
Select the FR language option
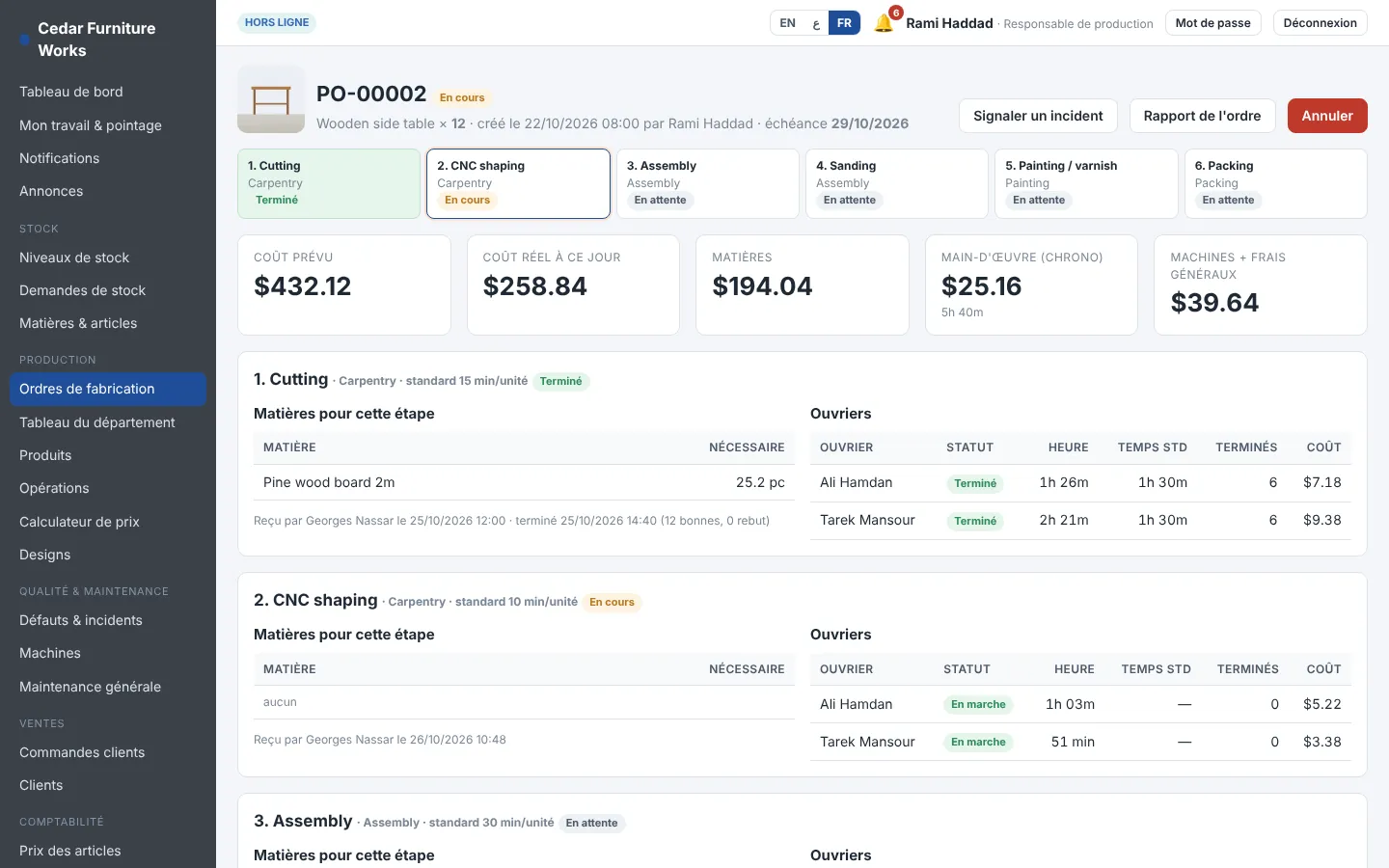tap(844, 23)
